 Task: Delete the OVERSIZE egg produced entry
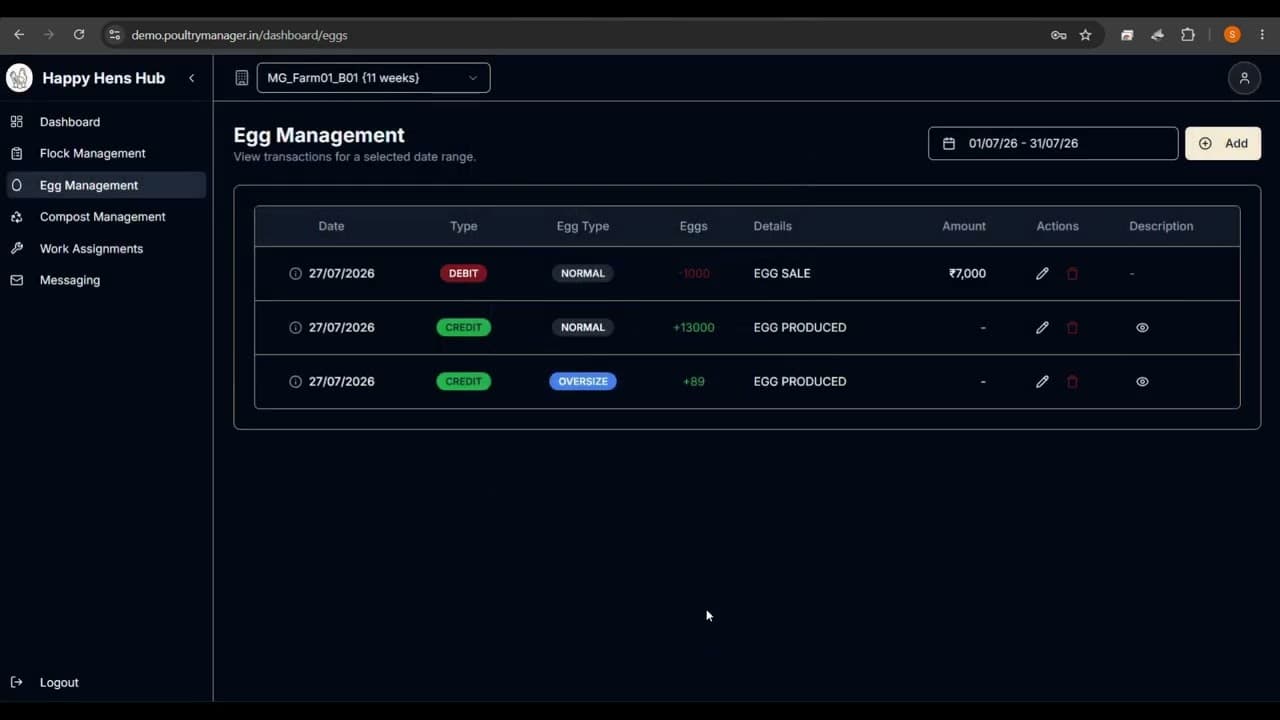coord(1072,381)
